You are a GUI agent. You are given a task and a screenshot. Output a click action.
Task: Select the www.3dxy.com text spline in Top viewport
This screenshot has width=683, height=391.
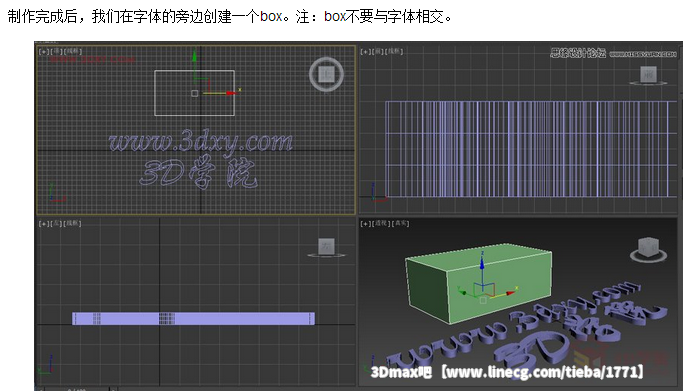tap(200, 142)
